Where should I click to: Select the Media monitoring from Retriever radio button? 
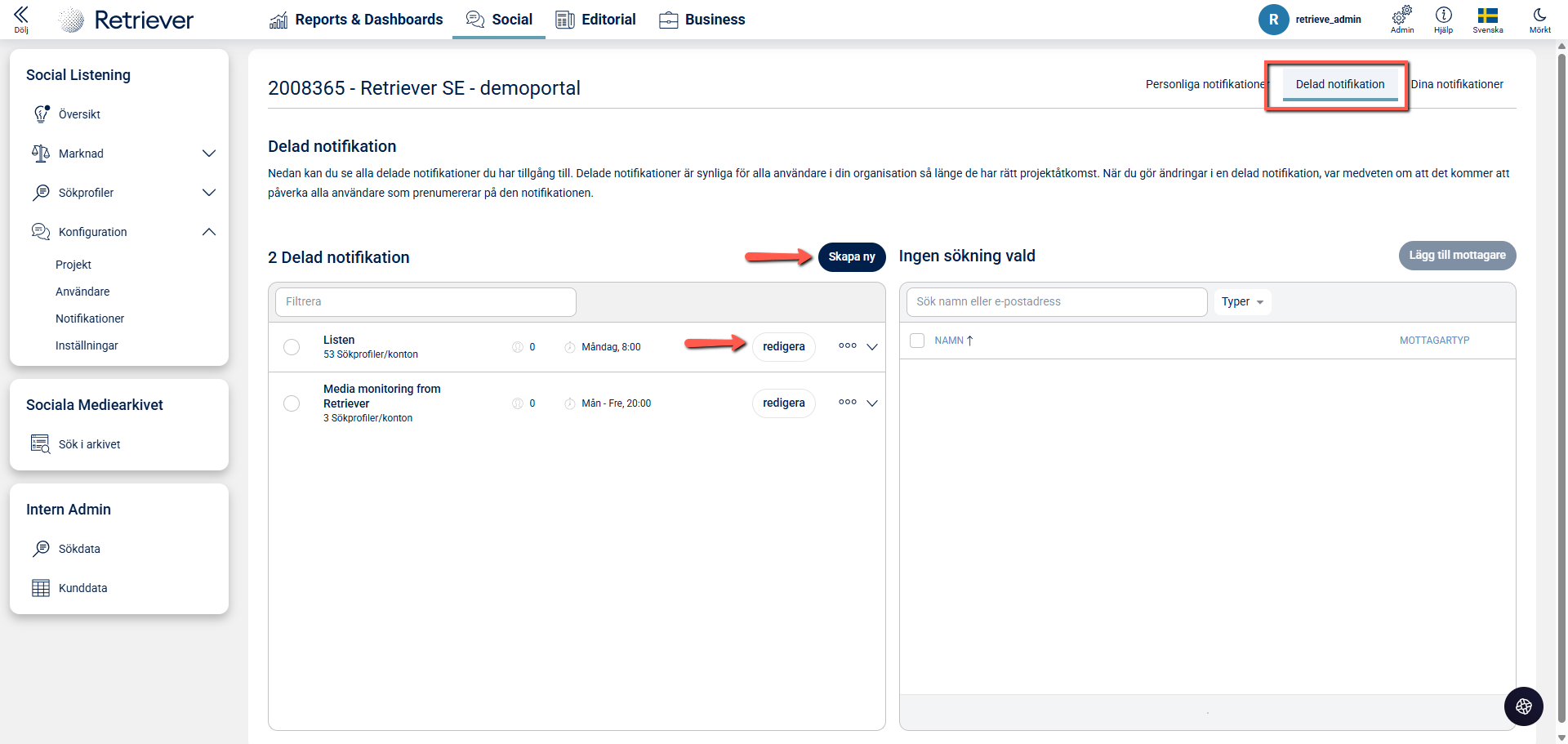coord(292,403)
